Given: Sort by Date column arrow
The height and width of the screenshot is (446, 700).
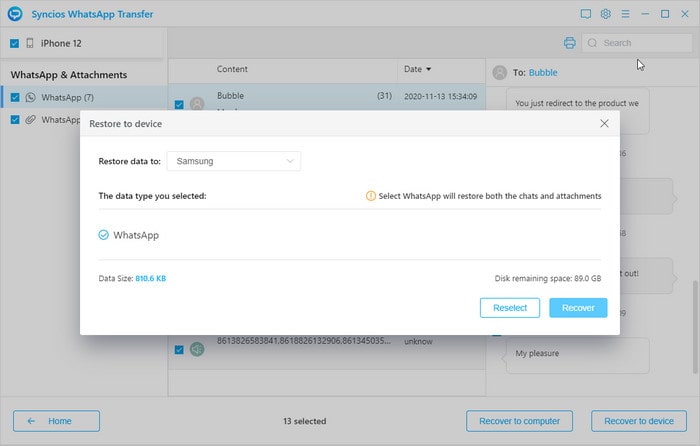Looking at the screenshot, I should (x=429, y=69).
